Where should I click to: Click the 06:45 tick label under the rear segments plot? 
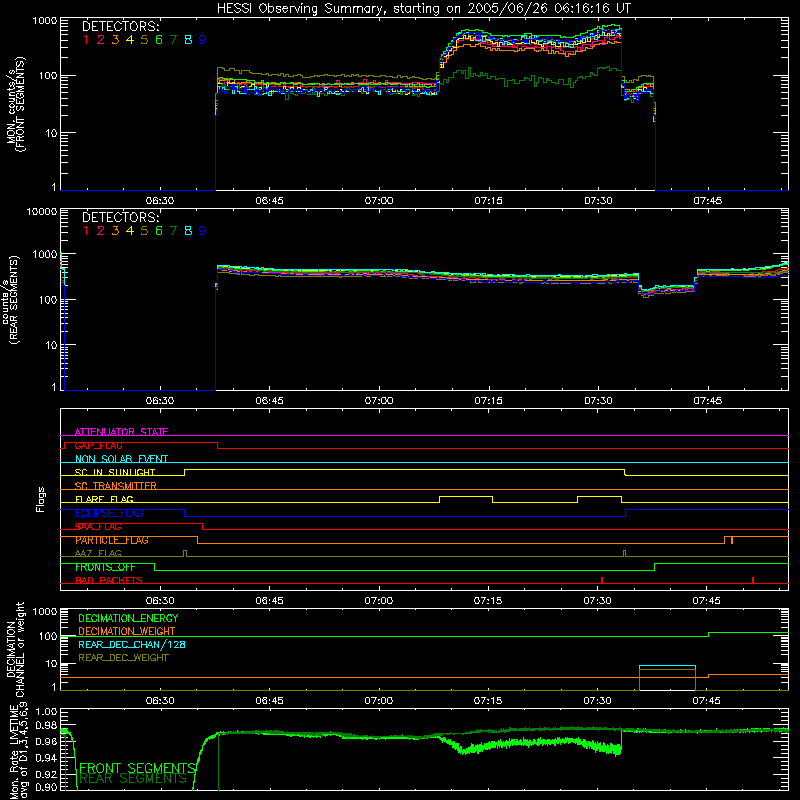click(269, 401)
